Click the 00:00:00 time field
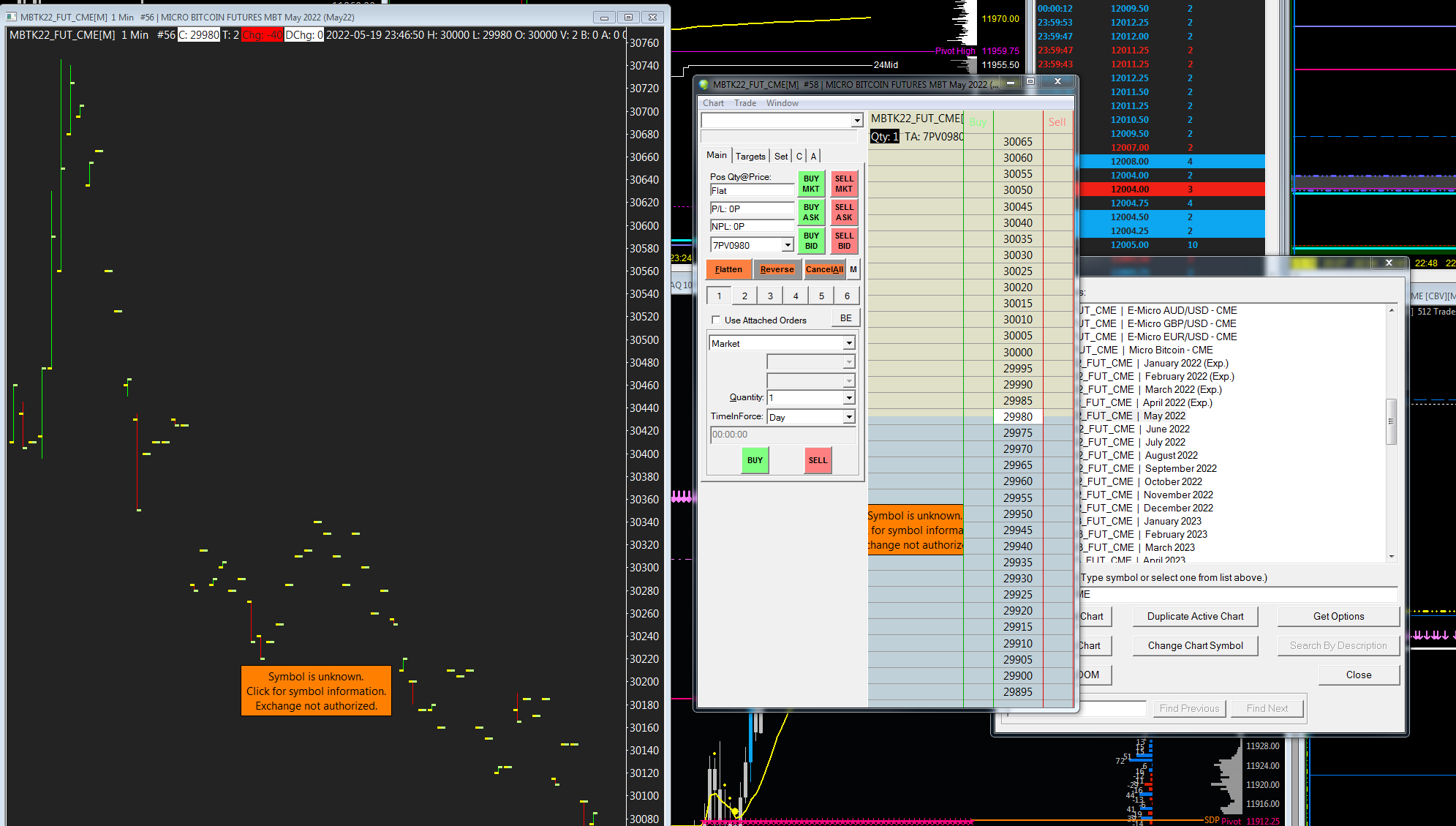The width and height of the screenshot is (1456, 826). (x=782, y=435)
